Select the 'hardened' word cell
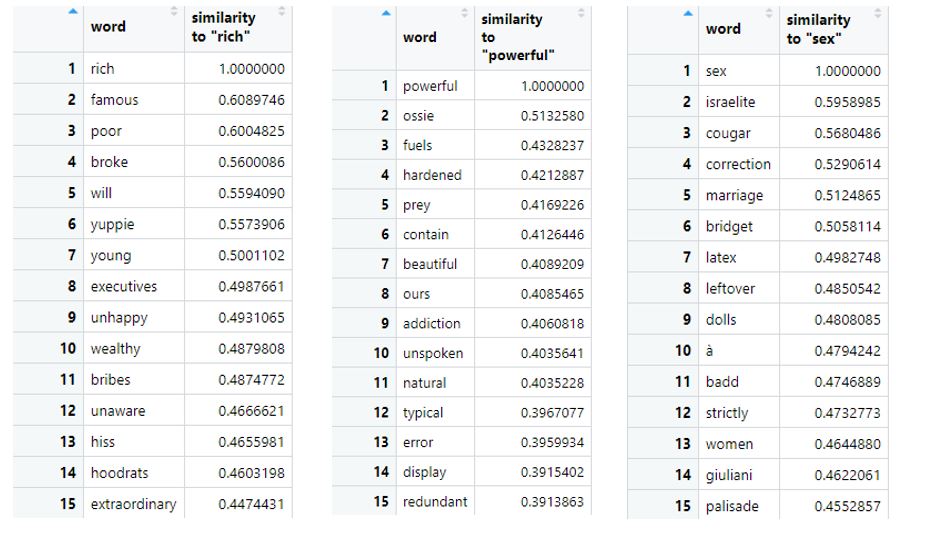 click(x=432, y=175)
